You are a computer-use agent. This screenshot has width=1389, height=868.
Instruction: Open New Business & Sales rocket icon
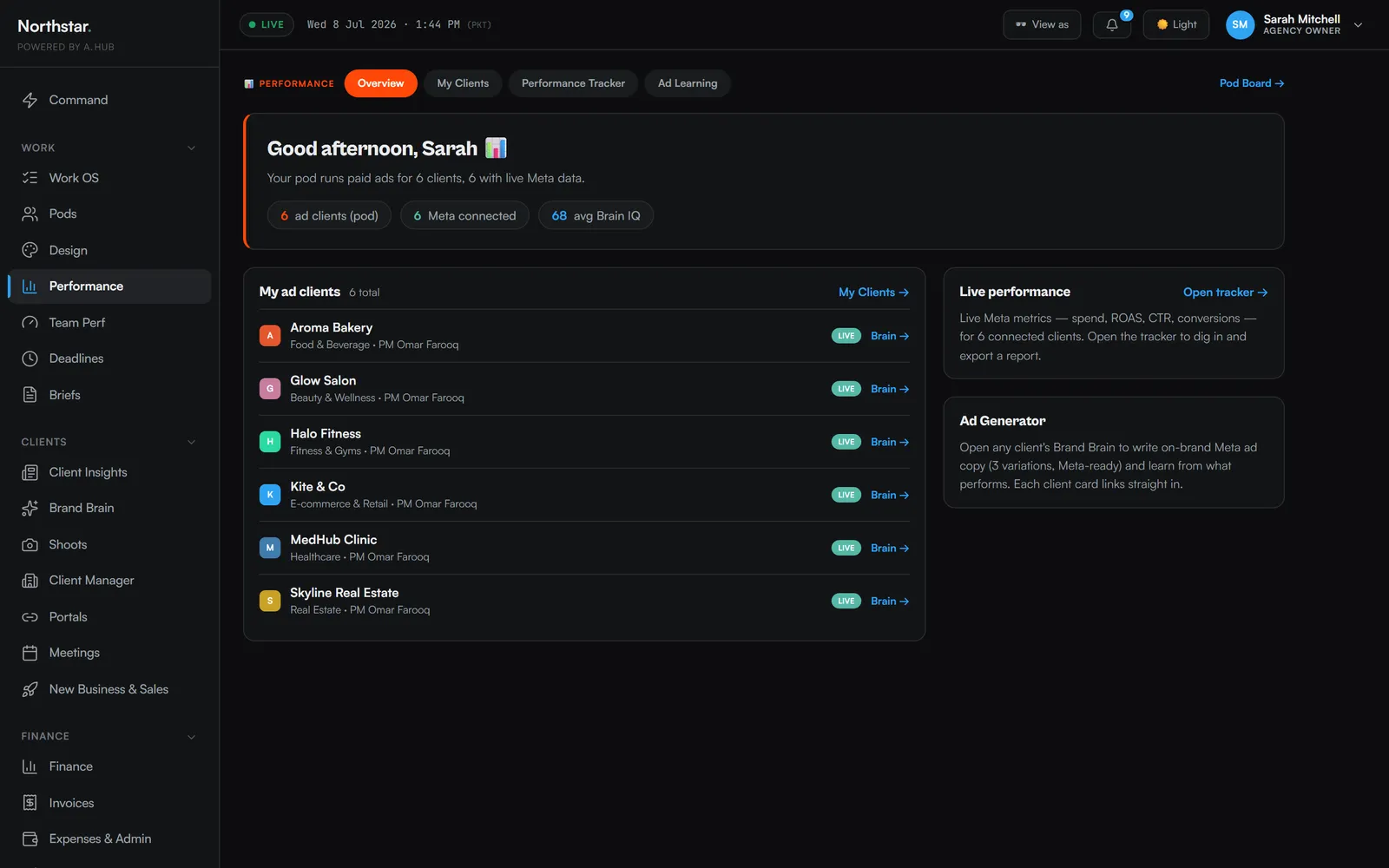[30, 689]
